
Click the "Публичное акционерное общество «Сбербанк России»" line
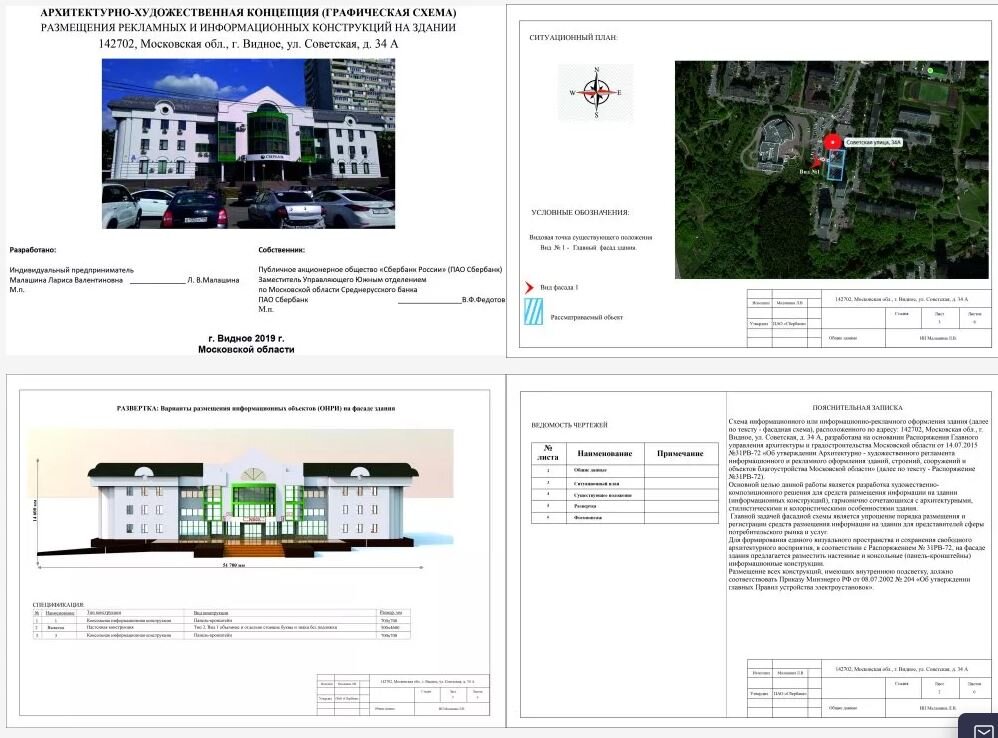(x=380, y=270)
